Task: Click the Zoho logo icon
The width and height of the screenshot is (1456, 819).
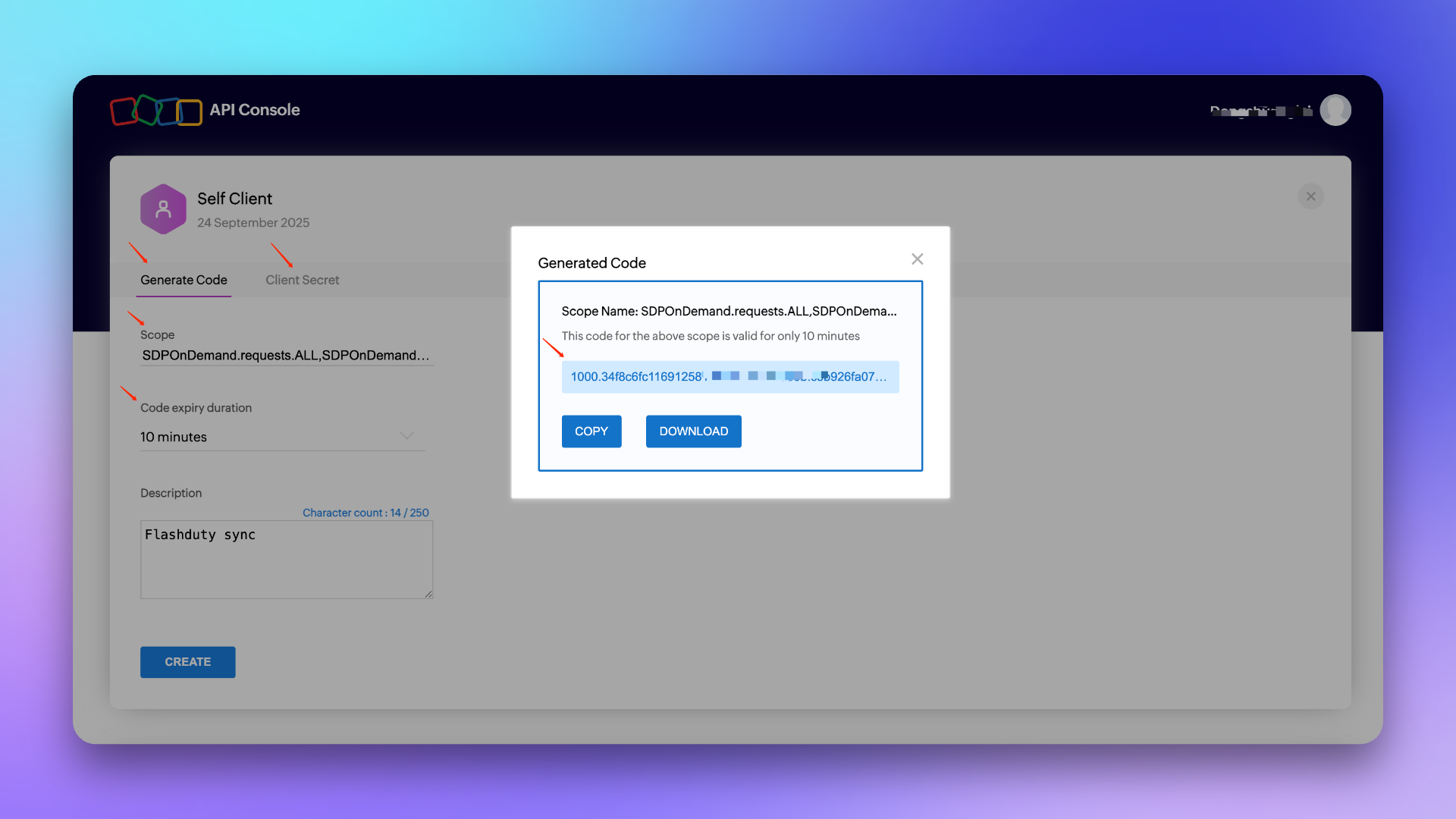Action: tap(155, 111)
